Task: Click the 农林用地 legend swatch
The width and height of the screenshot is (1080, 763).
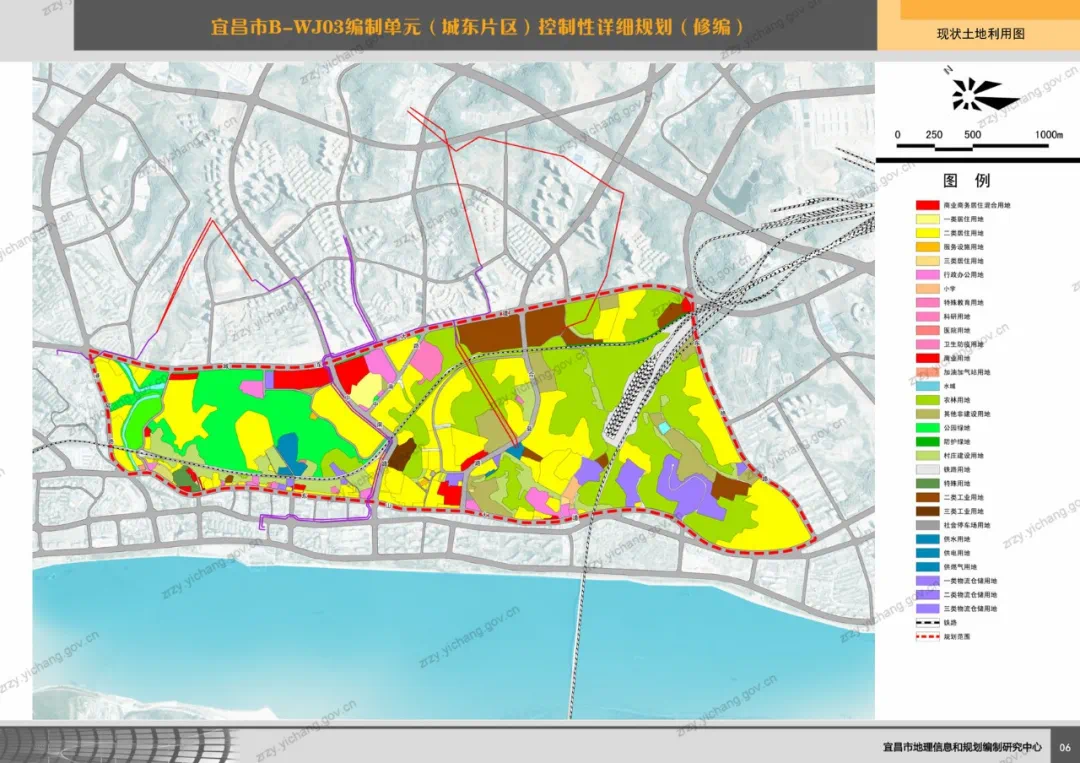Action: pos(928,400)
